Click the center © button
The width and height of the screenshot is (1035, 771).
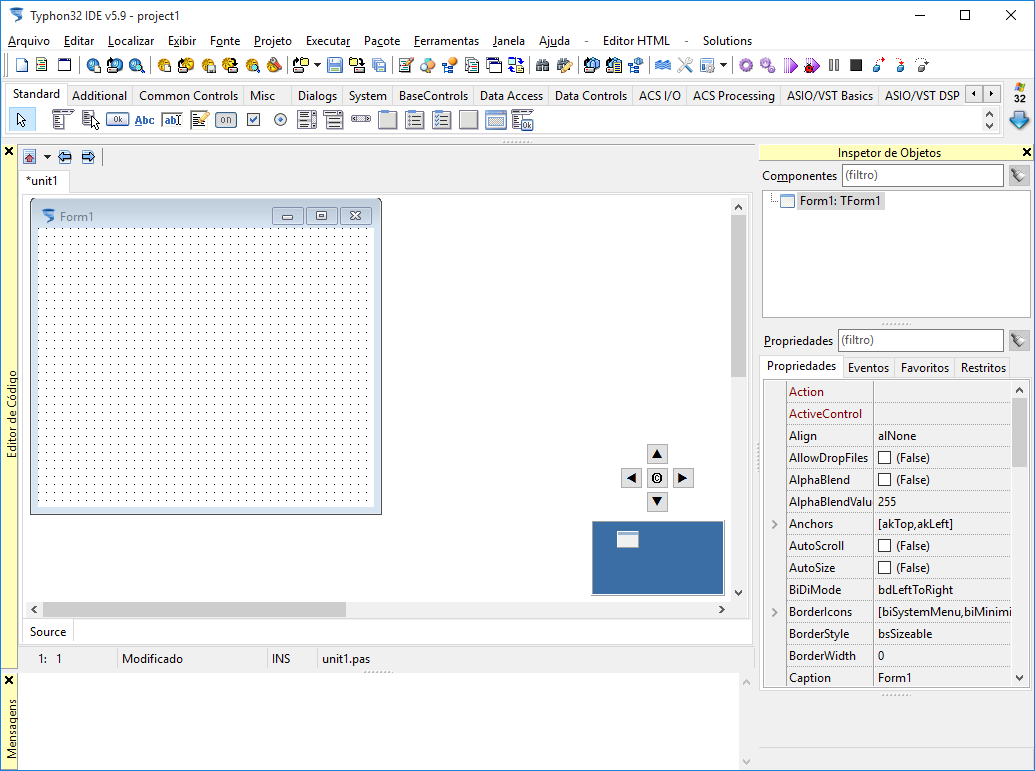coord(657,478)
